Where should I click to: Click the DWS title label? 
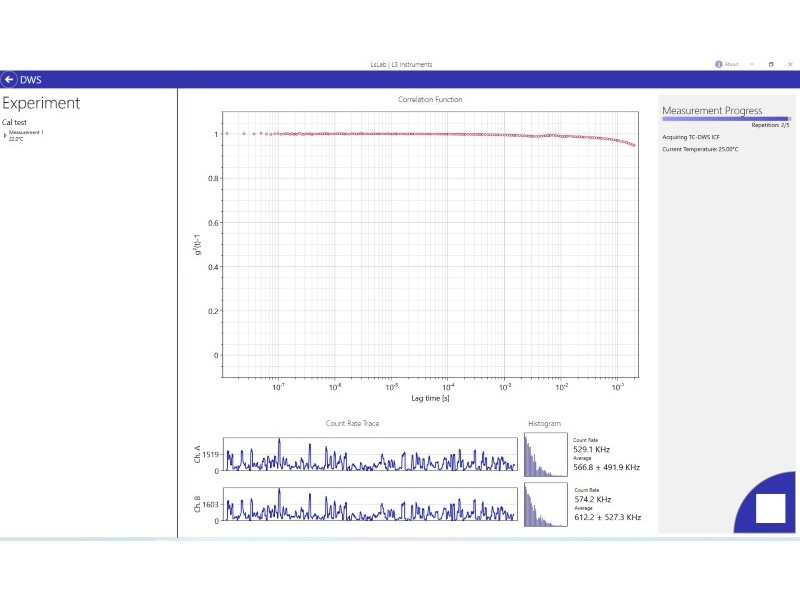click(31, 80)
